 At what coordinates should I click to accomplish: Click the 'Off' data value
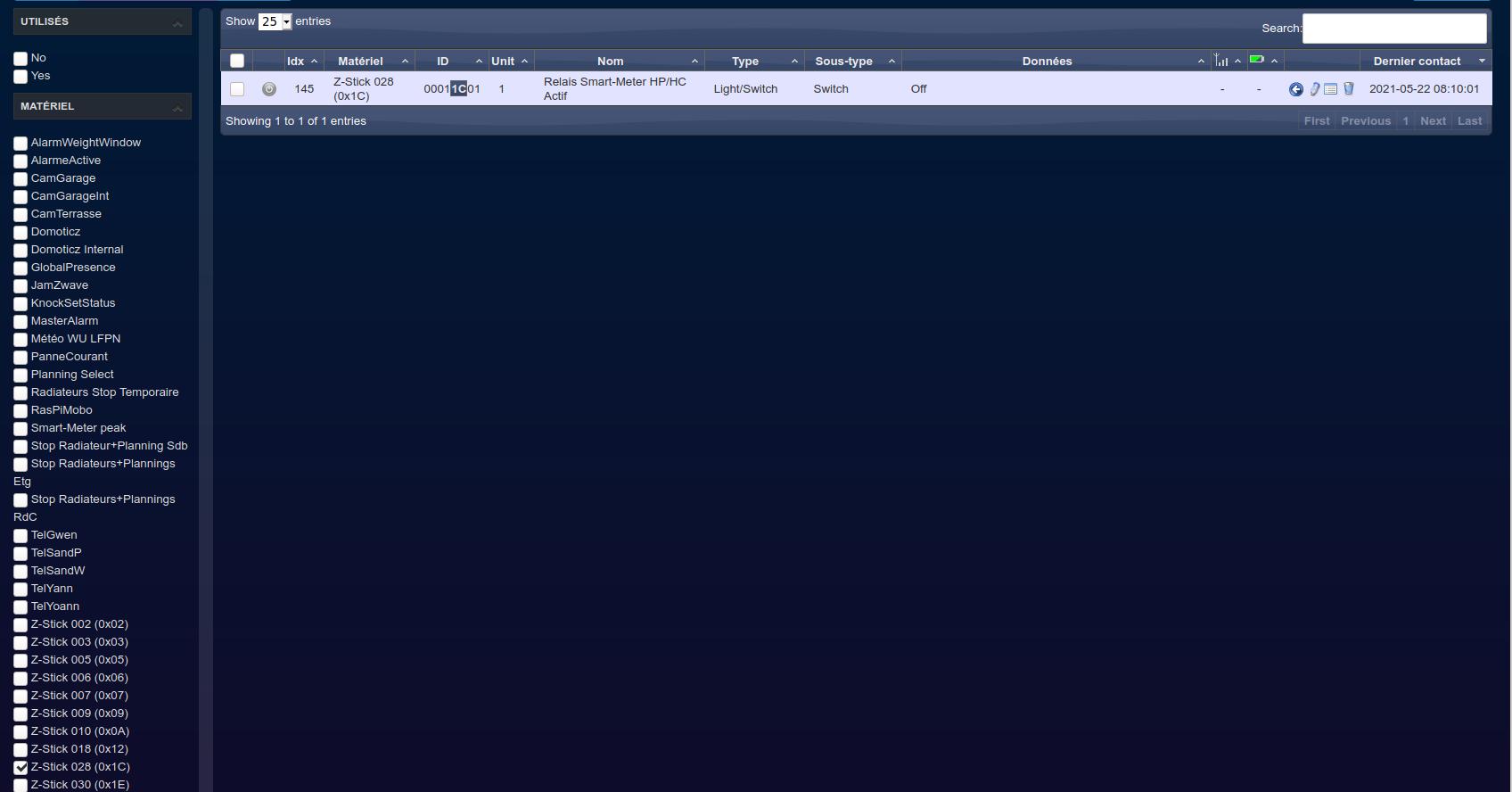click(919, 89)
